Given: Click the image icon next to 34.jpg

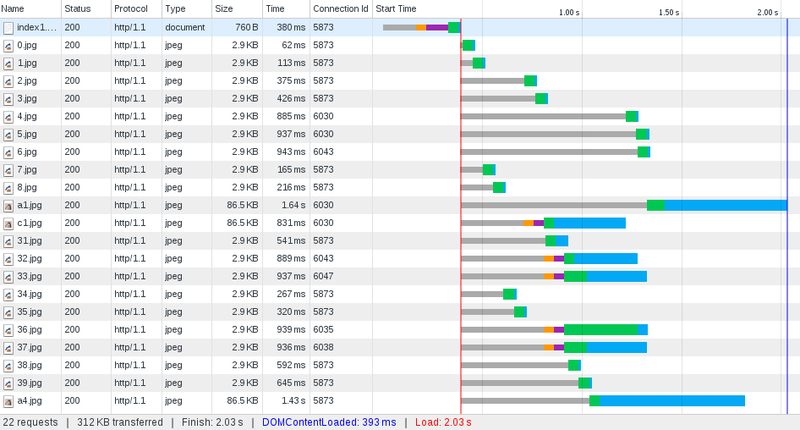Looking at the screenshot, I should tap(8, 295).
